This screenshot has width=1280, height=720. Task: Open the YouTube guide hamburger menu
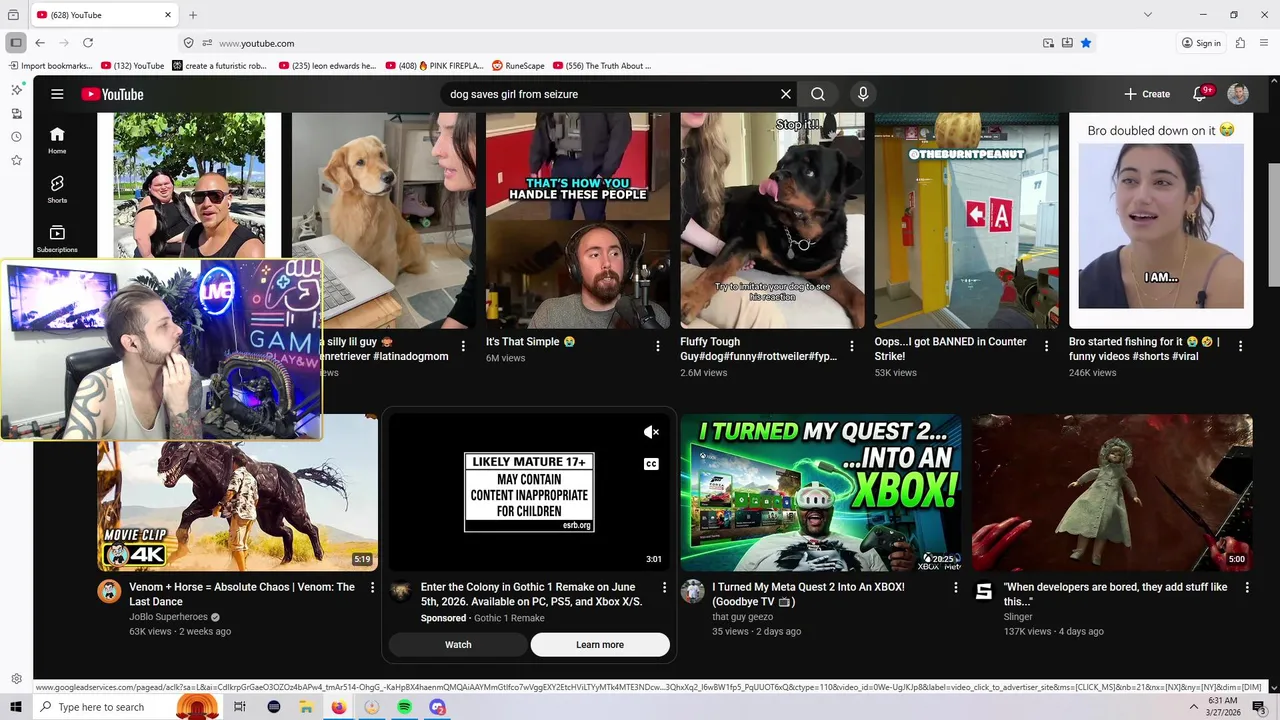tap(57, 94)
